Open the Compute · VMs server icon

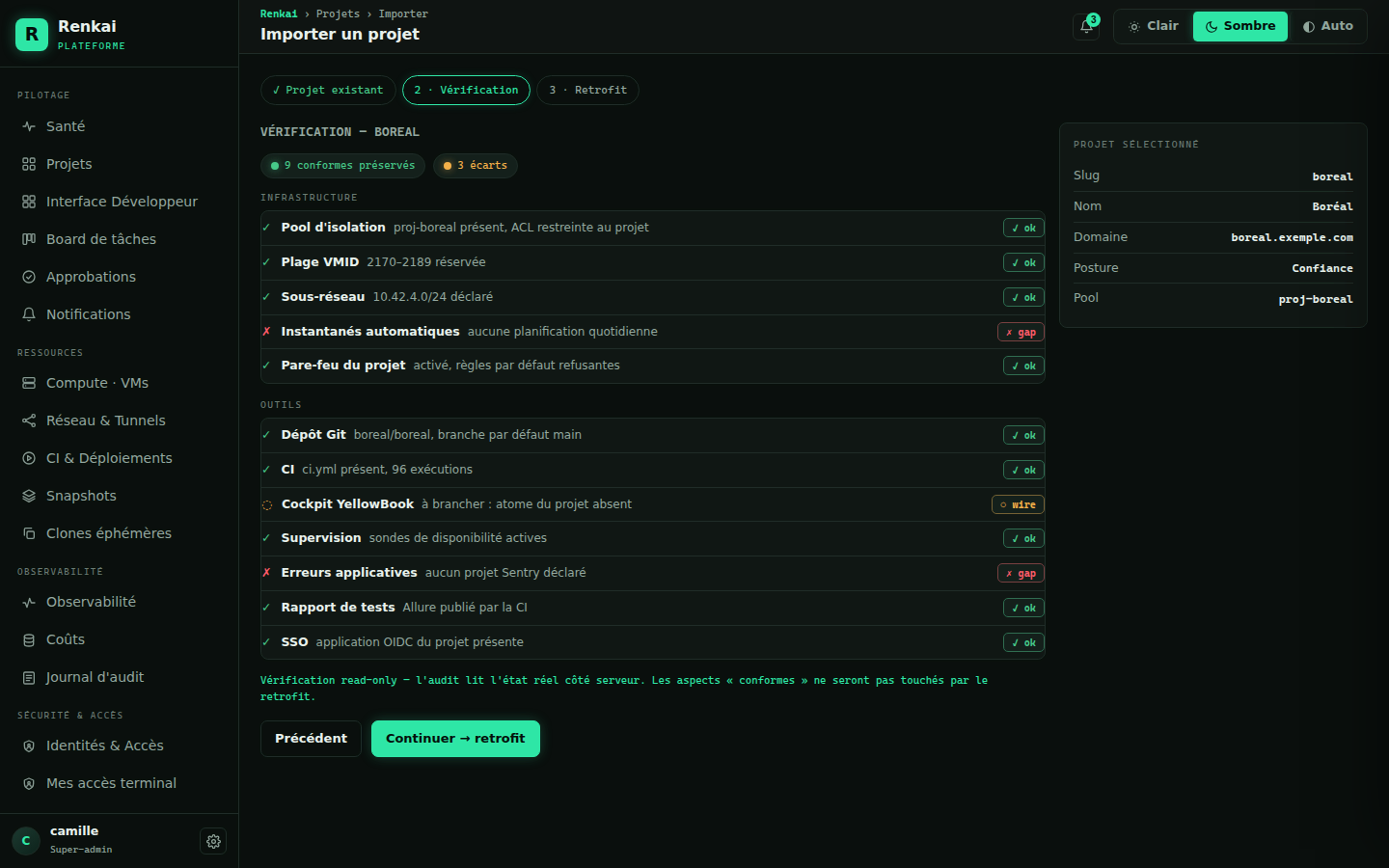click(29, 383)
